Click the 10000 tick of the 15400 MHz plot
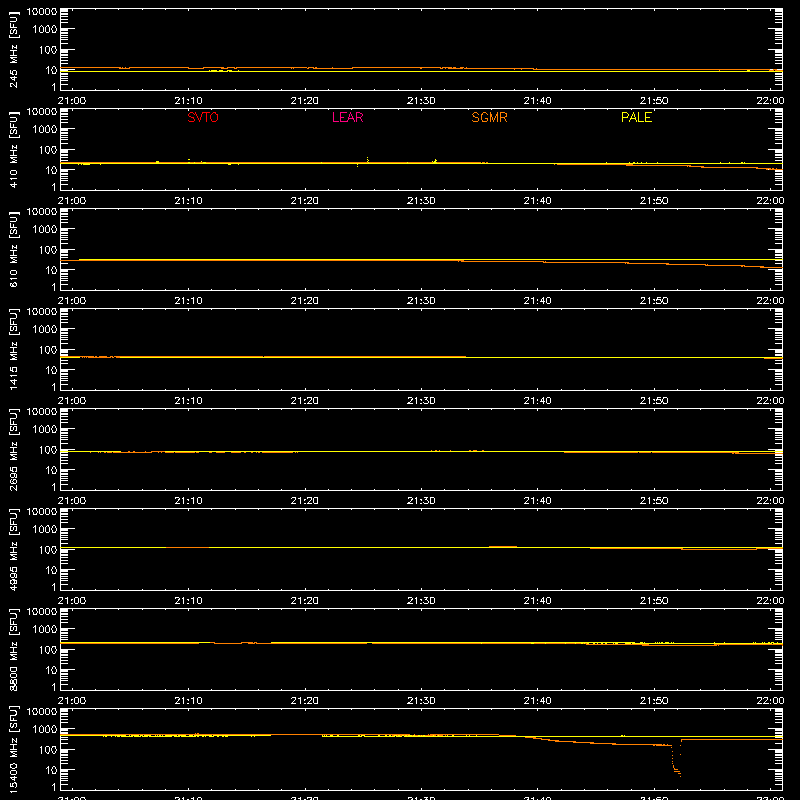This screenshot has width=800, height=800. click(x=42, y=712)
